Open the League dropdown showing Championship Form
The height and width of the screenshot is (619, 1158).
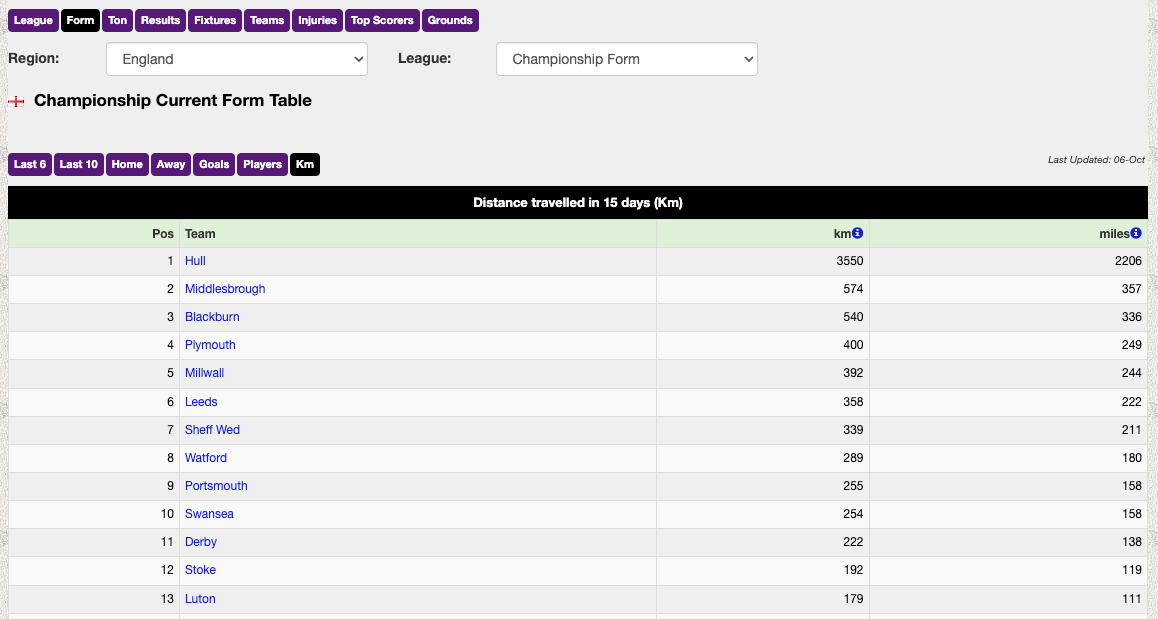click(627, 59)
